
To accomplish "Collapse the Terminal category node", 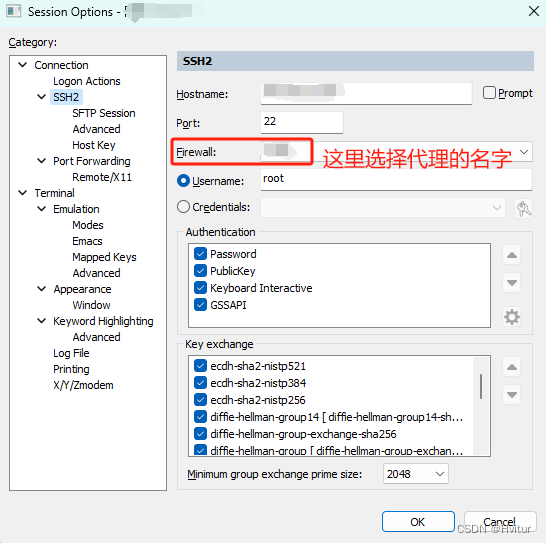I will 23,193.
